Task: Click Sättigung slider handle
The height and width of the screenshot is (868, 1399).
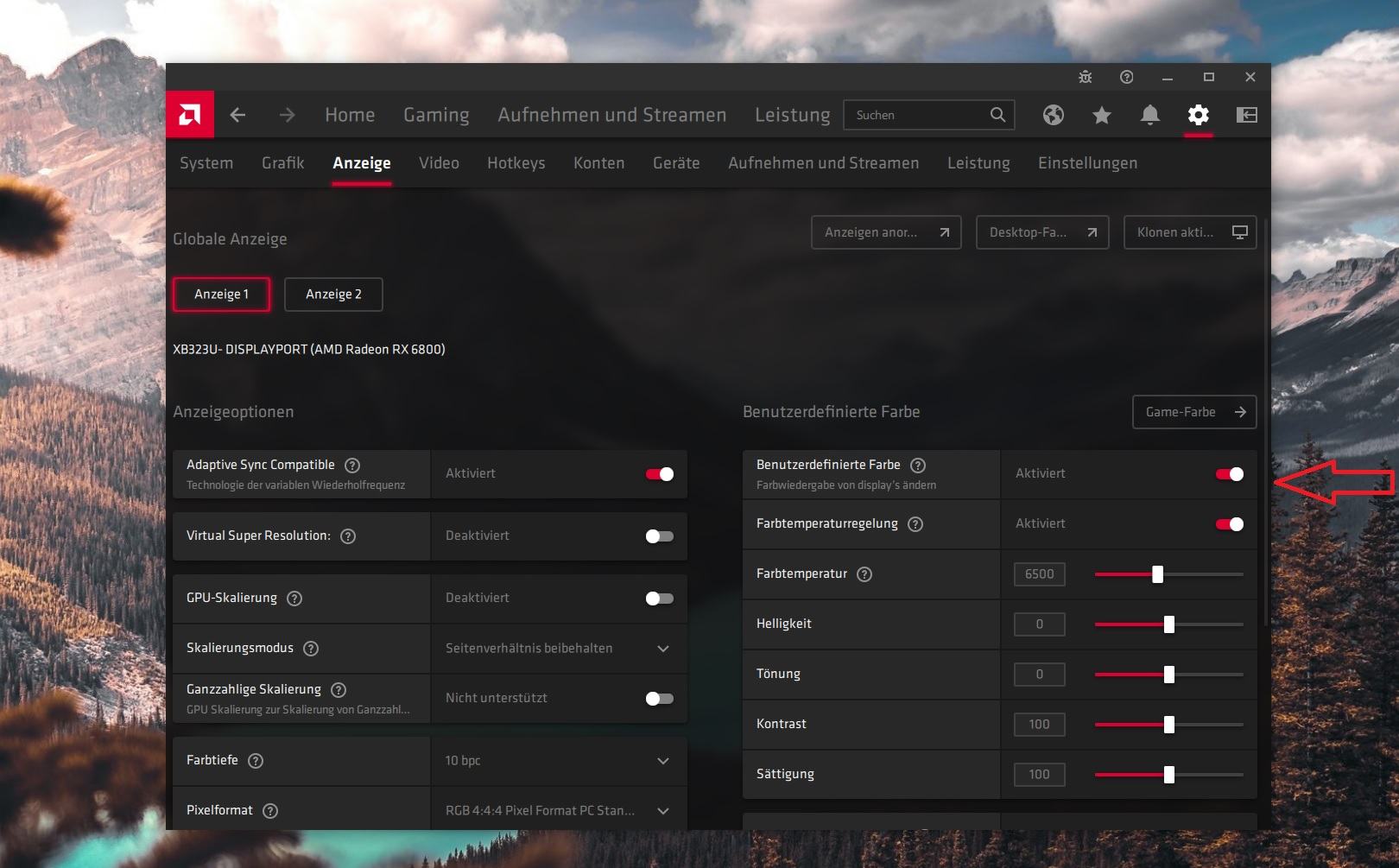Action: pos(1169,775)
